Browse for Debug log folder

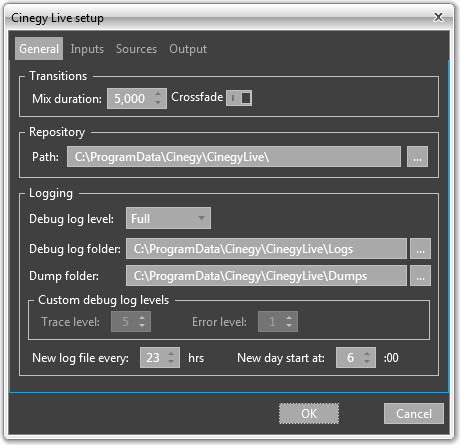(420, 249)
